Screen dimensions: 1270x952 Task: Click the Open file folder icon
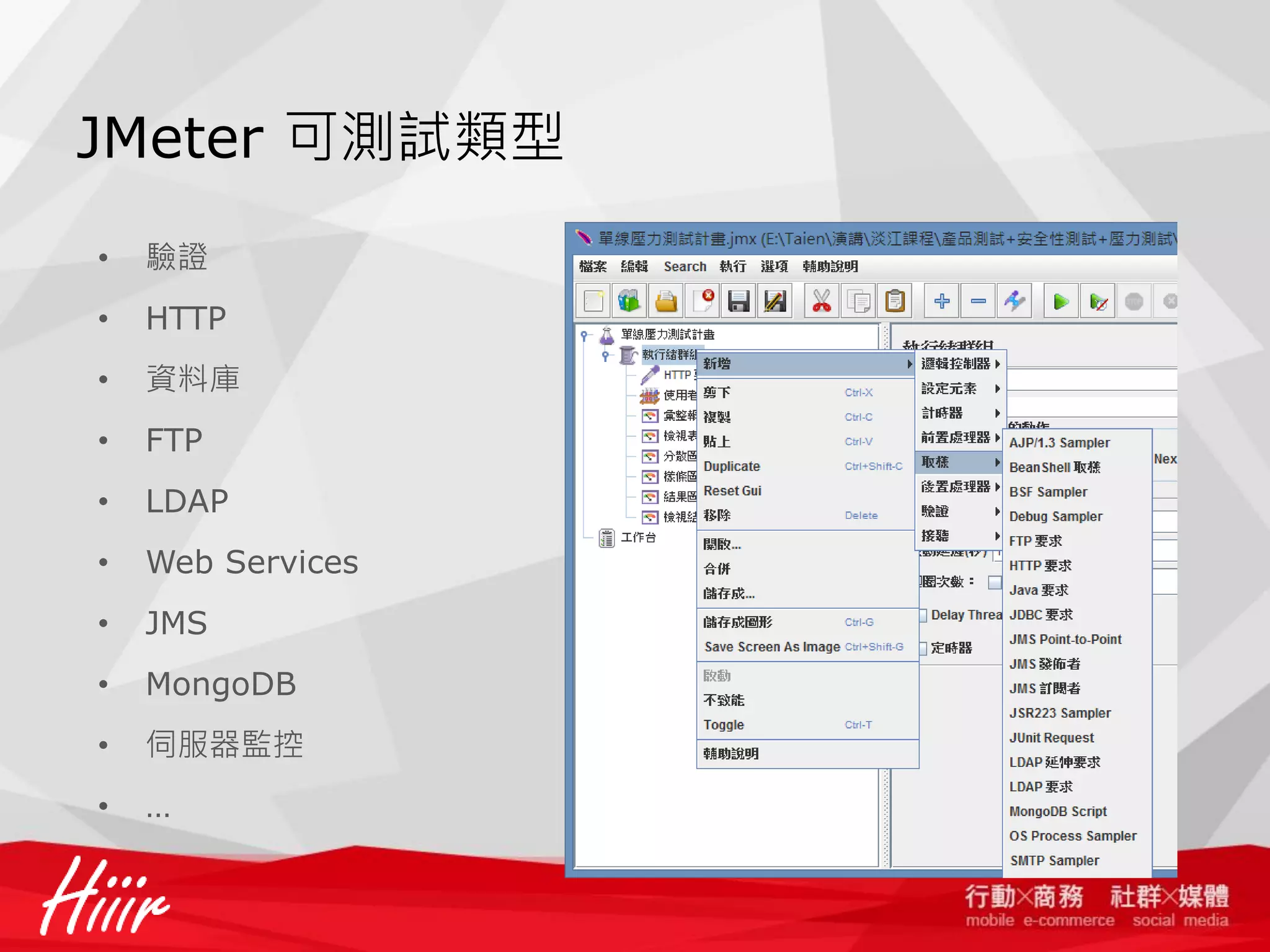666,301
